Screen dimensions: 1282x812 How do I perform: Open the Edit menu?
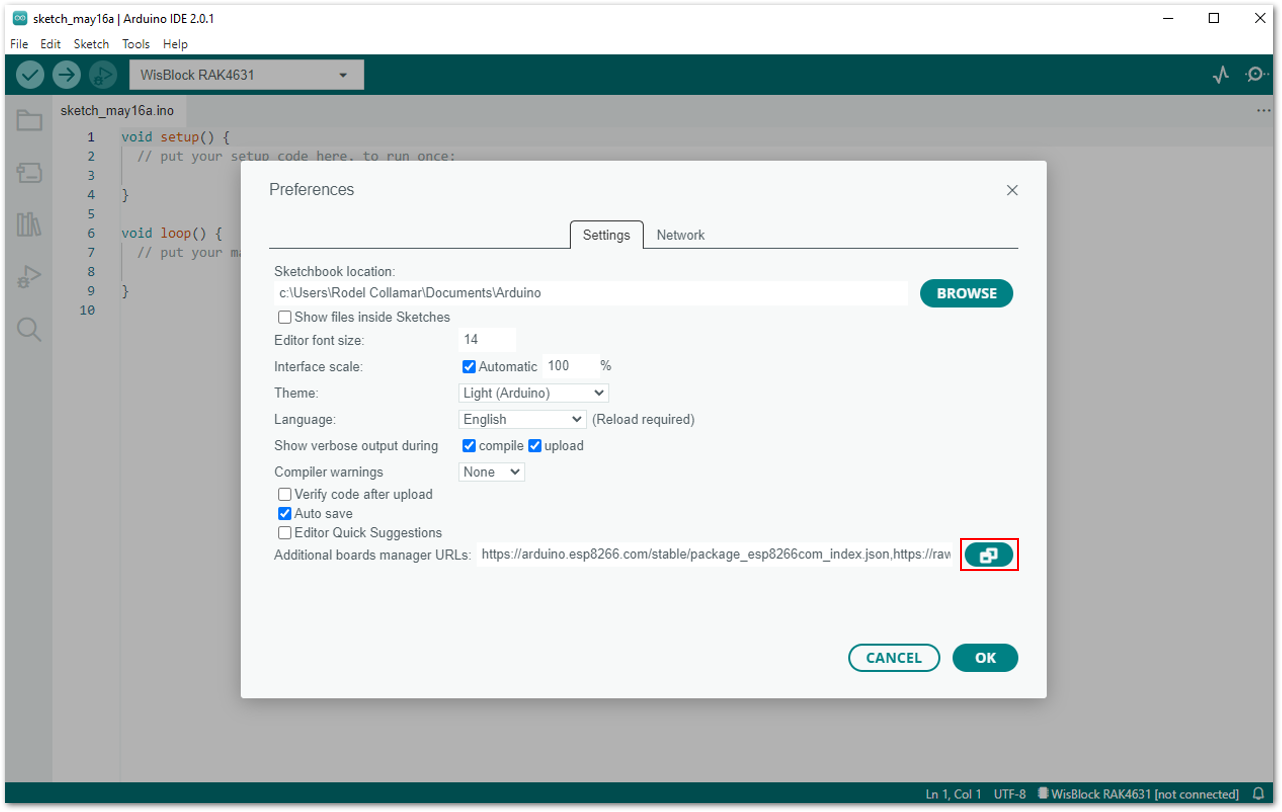tap(50, 44)
